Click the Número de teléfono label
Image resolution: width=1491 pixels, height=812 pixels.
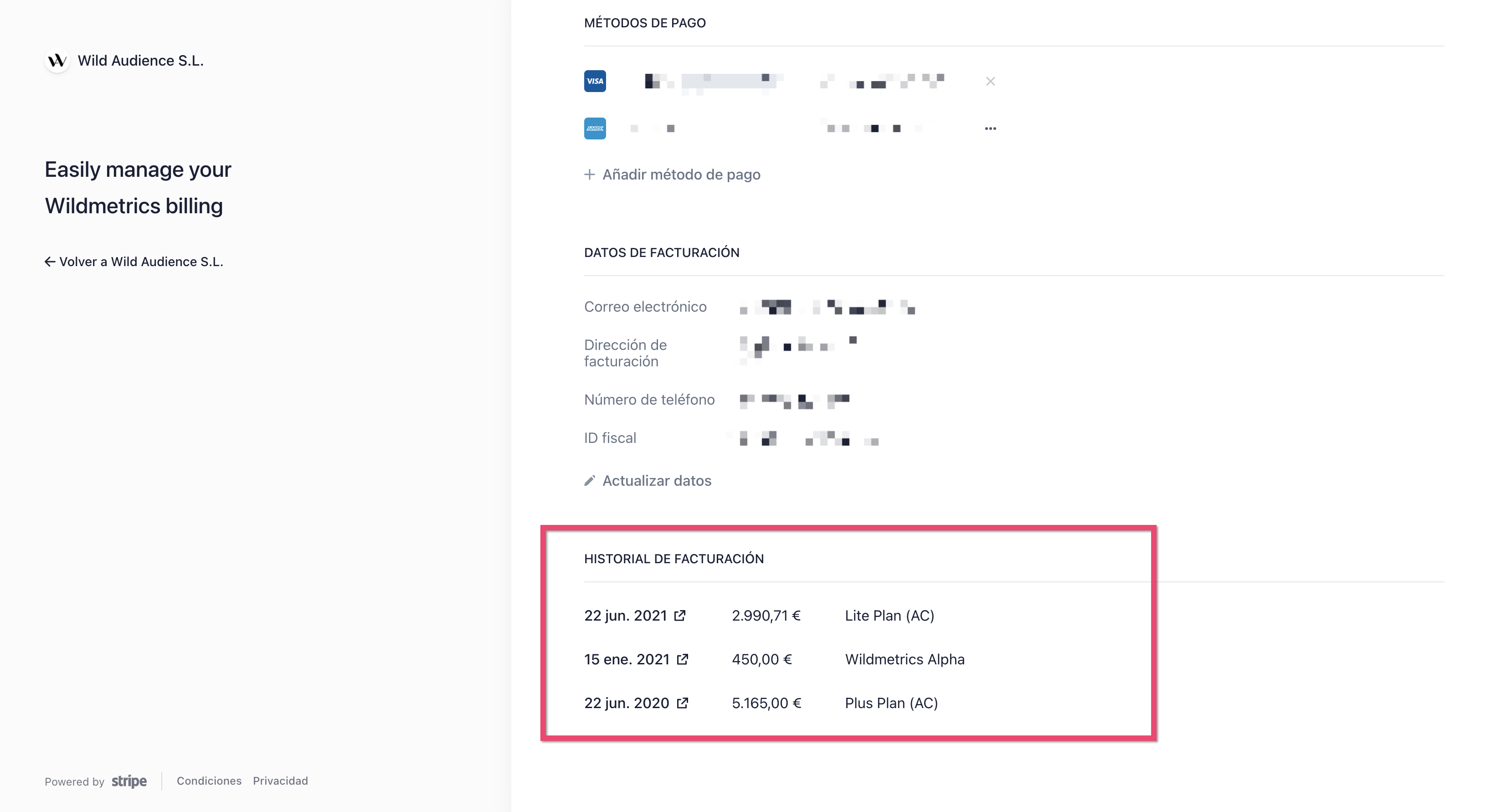(649, 399)
